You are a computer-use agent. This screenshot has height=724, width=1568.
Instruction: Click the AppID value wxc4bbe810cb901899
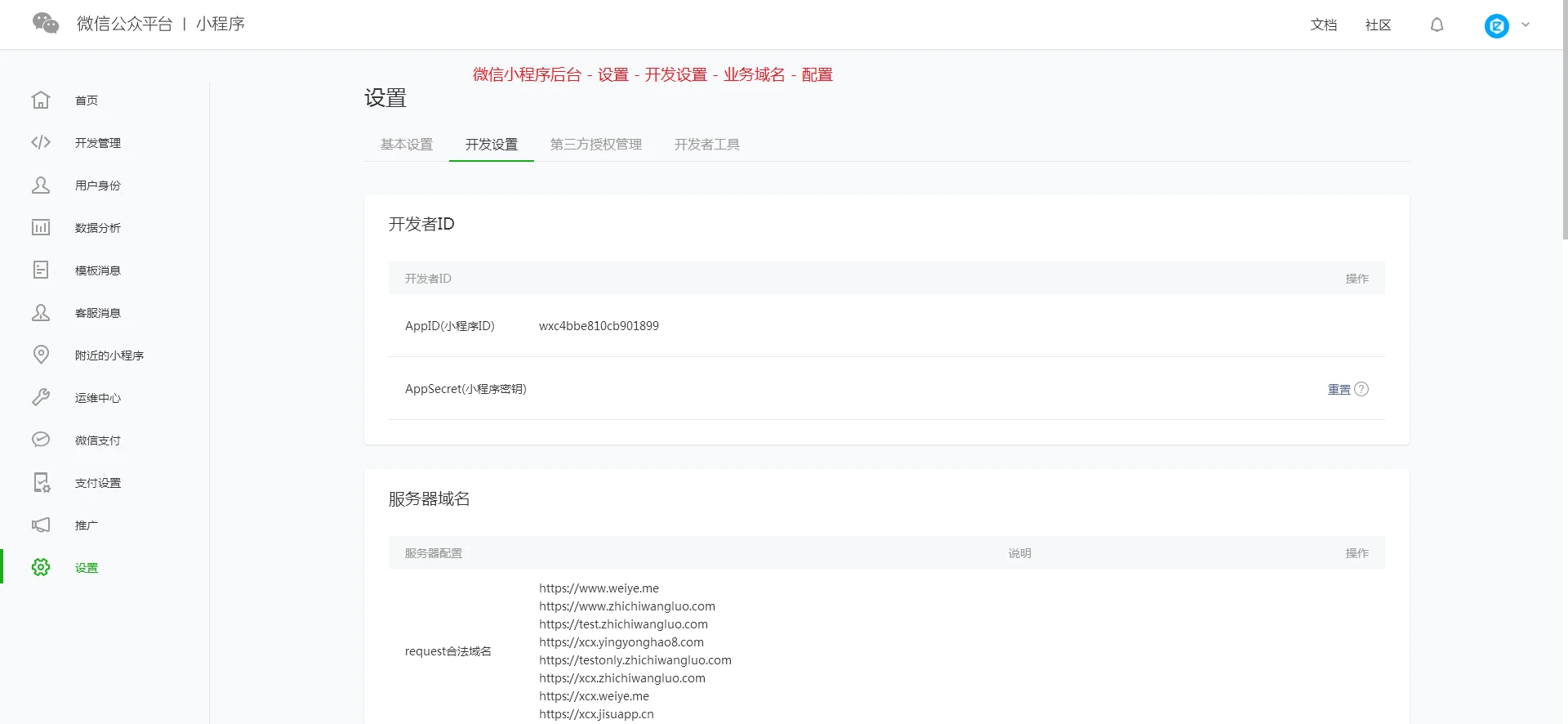(x=599, y=326)
